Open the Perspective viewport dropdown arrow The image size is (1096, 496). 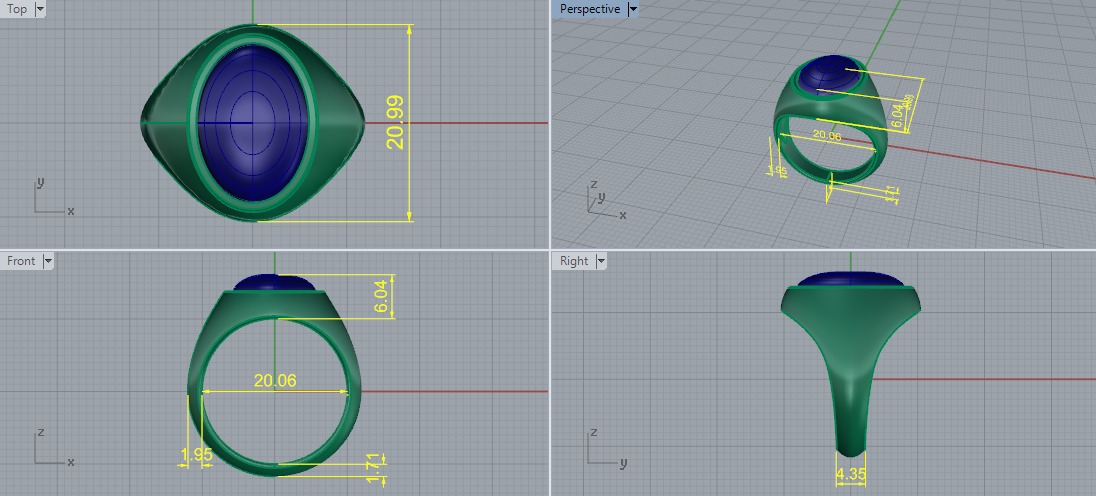633,9
